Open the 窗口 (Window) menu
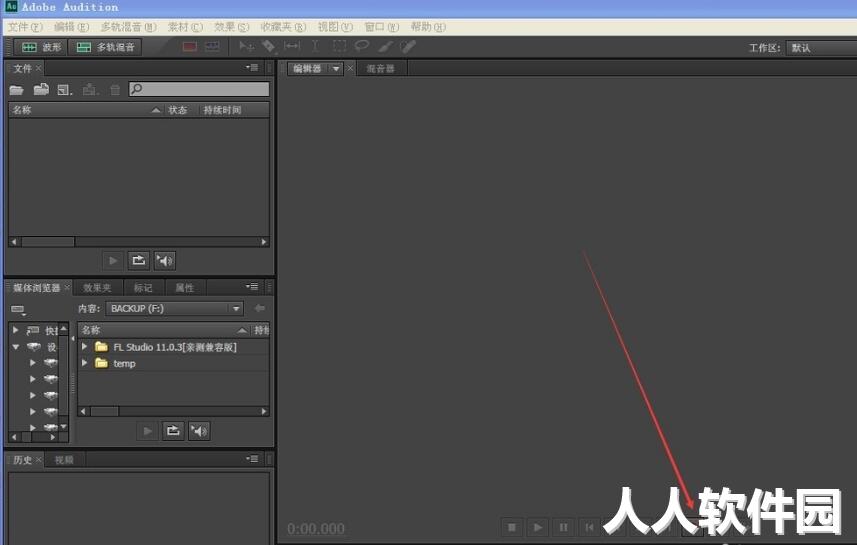 tap(381, 27)
